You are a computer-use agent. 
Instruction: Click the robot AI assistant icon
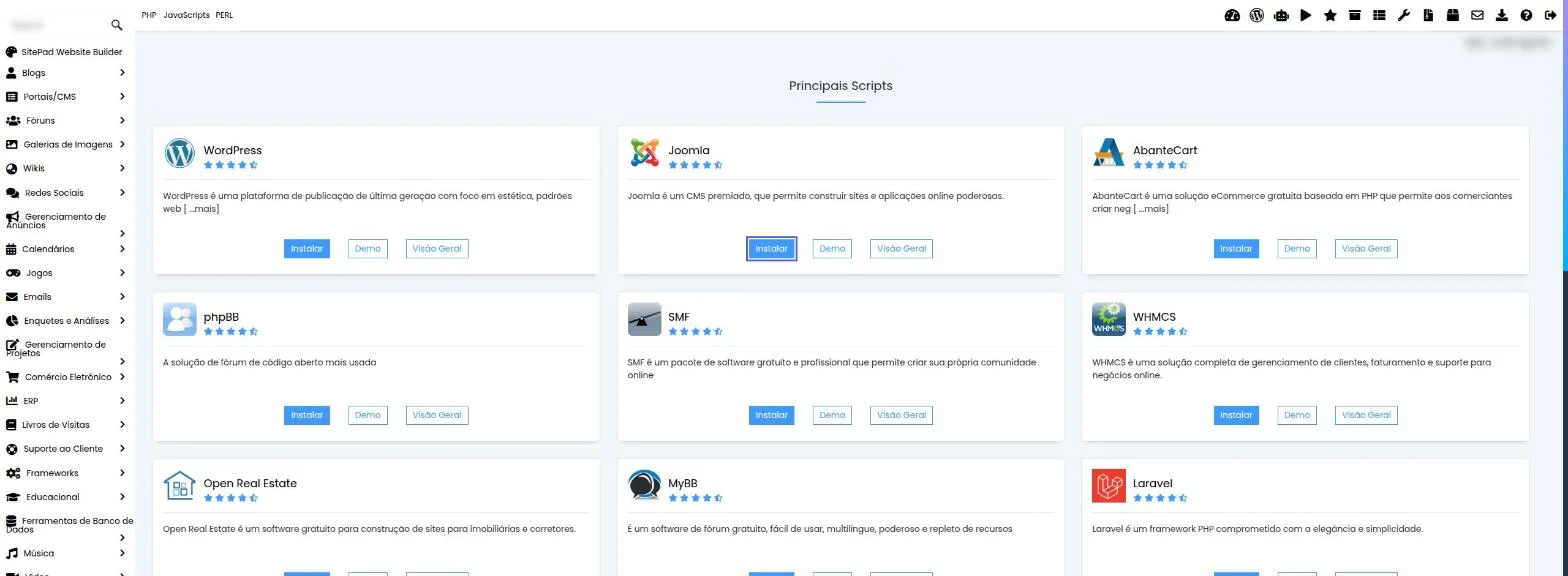tap(1281, 15)
